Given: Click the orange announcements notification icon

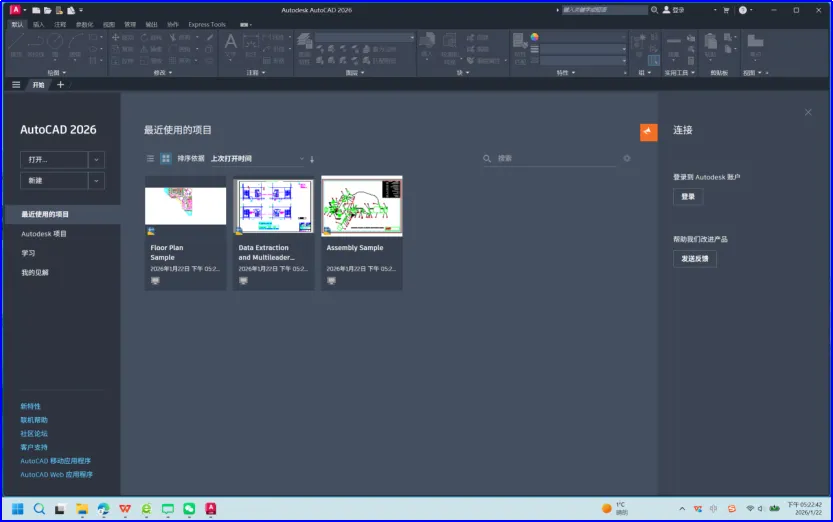Looking at the screenshot, I should [649, 132].
